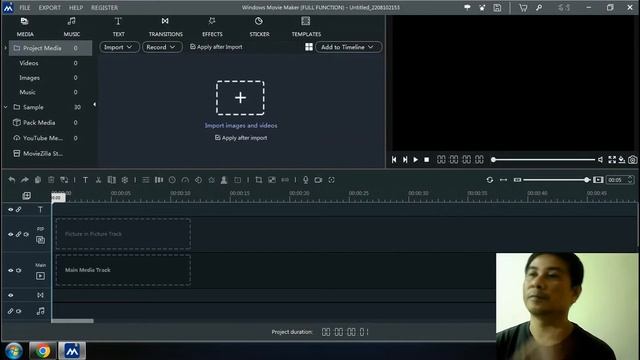Click the key register icon in title bar
This screenshot has width=640, height=360.
[x=539, y=8]
